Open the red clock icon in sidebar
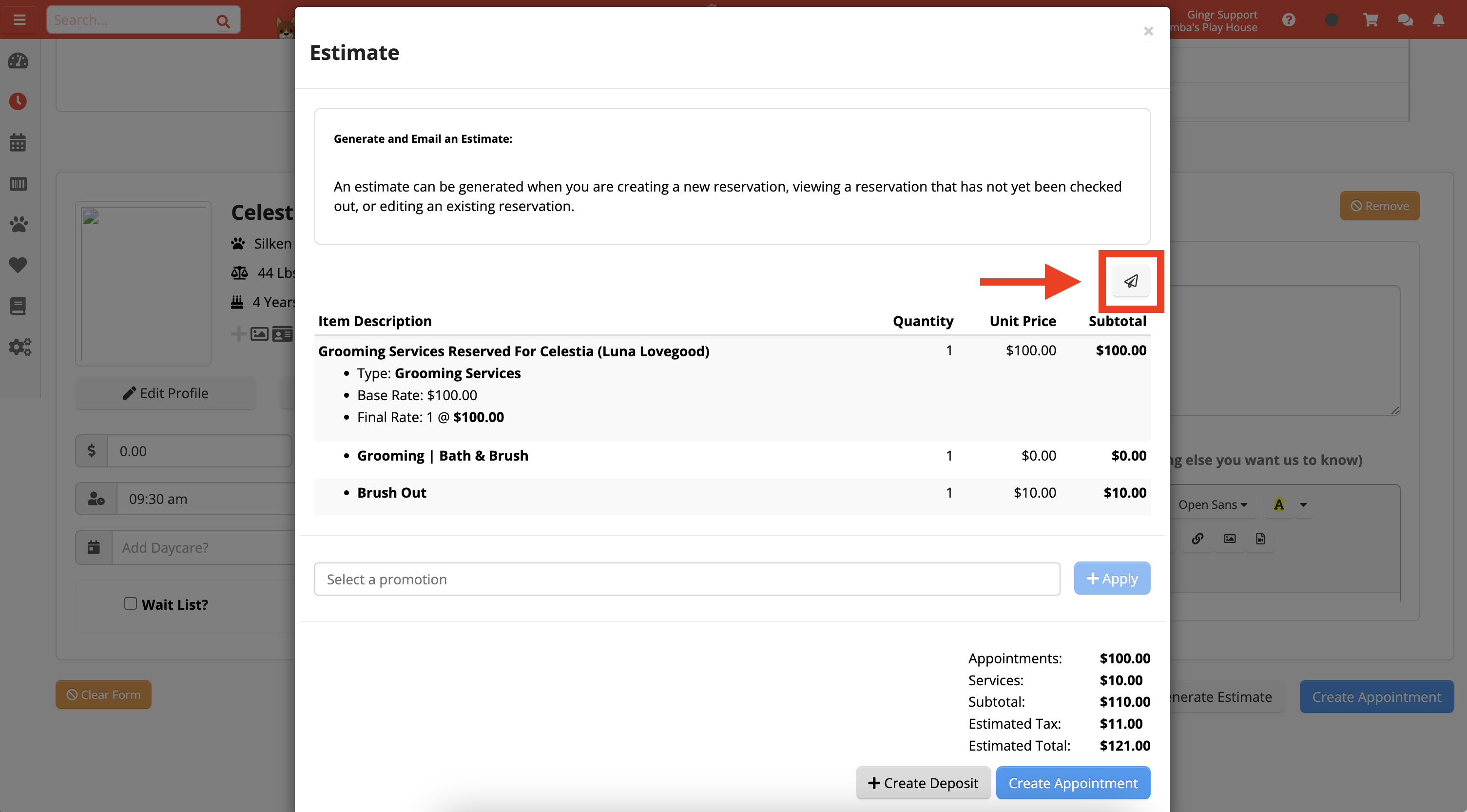The height and width of the screenshot is (812, 1467). (18, 101)
